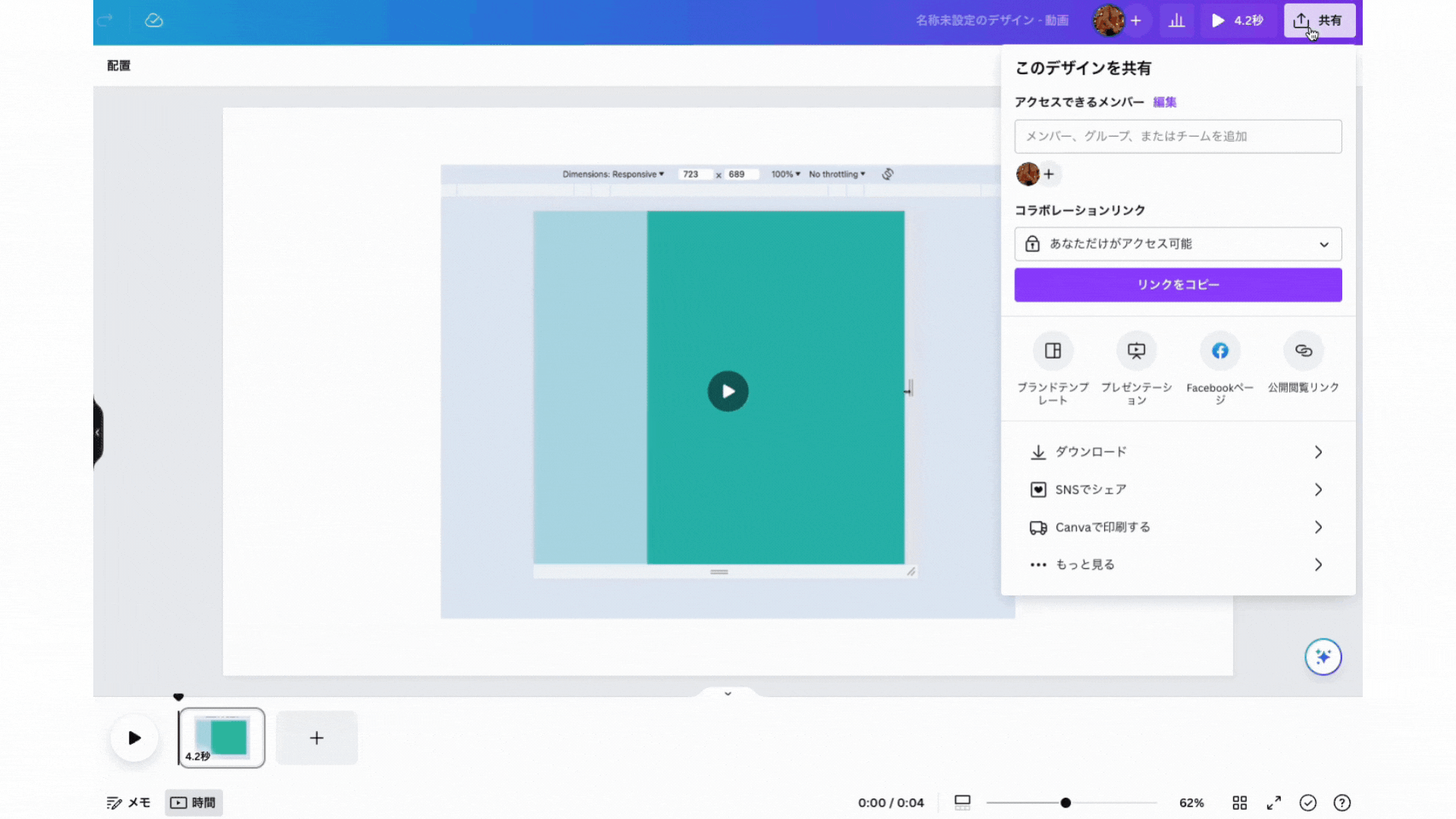Open the Presentation share option icon
Image resolution: width=1456 pixels, height=819 pixels.
click(x=1136, y=351)
